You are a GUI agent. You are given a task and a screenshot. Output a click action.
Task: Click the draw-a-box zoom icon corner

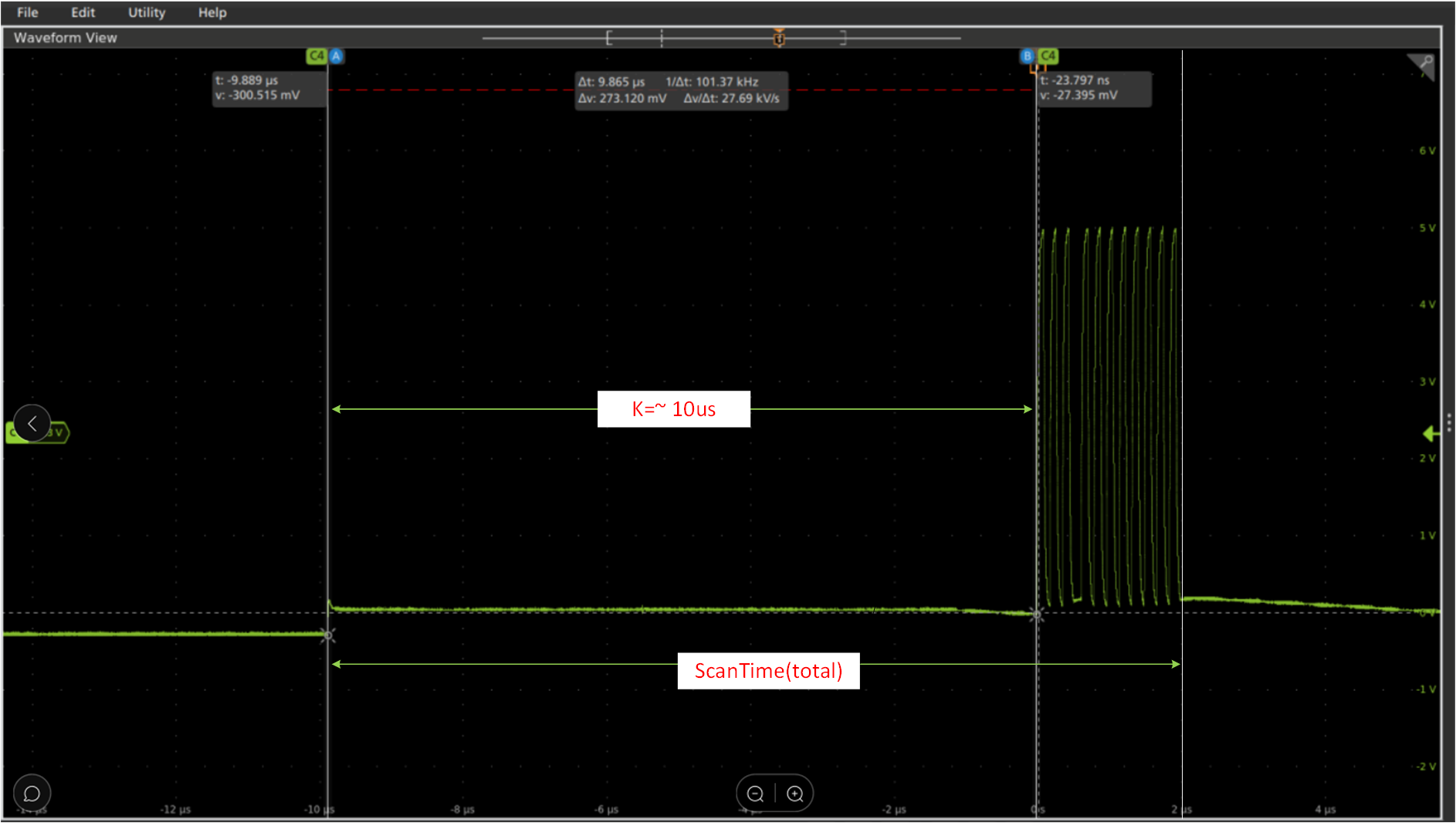coord(1422,66)
